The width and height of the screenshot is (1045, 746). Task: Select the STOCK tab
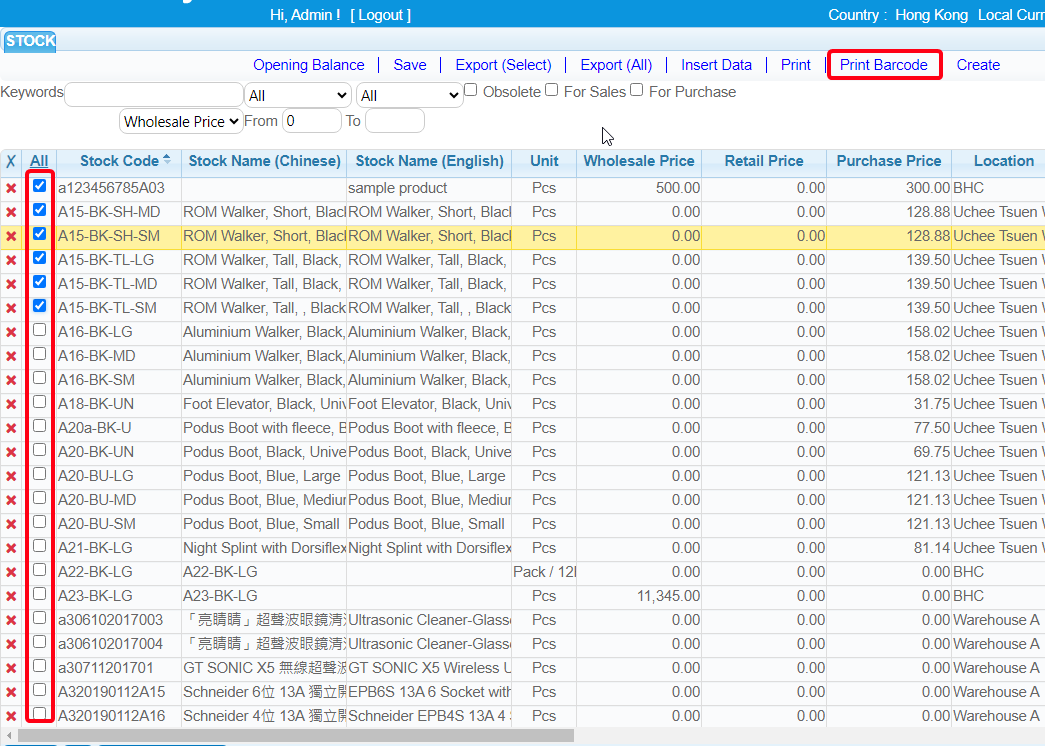coord(30,41)
